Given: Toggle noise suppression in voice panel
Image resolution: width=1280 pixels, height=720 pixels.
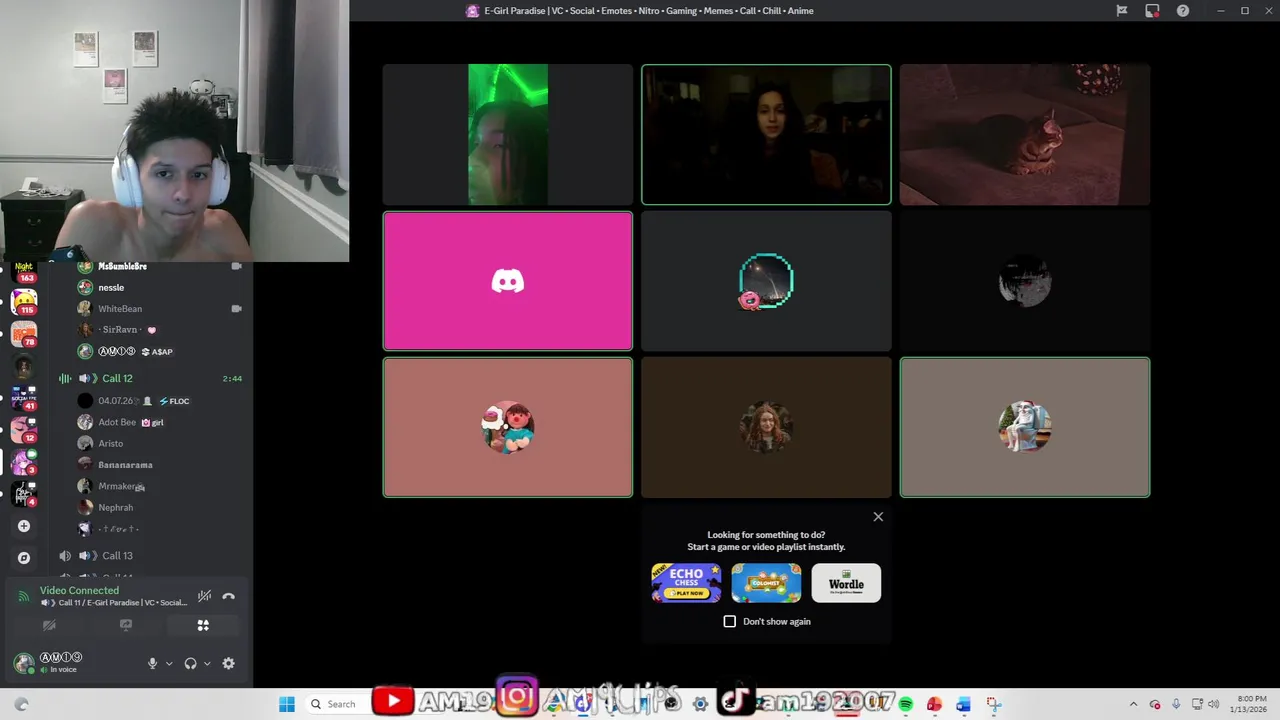Looking at the screenshot, I should [204, 596].
